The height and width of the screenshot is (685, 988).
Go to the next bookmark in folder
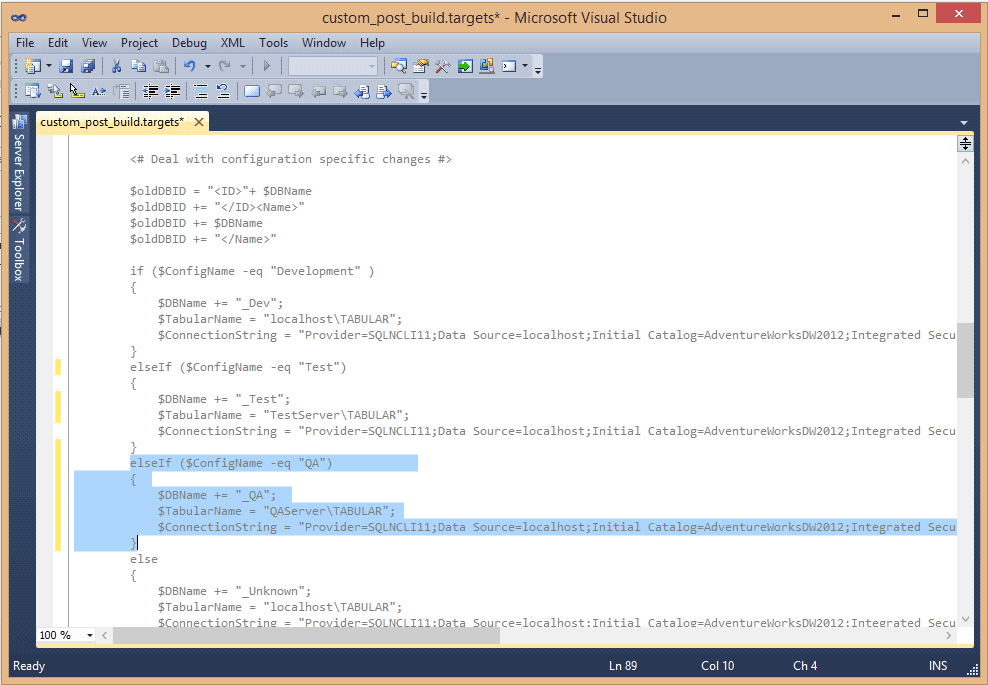(x=340, y=91)
